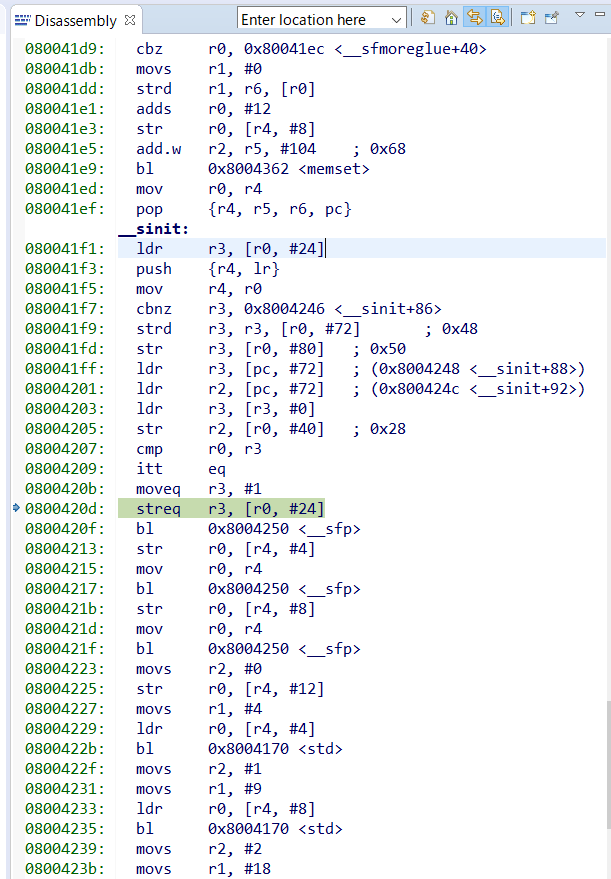Click ldr r0, [r4, #8] at 08004233
Image resolution: width=611 pixels, height=879 pixels.
[x=225, y=809]
